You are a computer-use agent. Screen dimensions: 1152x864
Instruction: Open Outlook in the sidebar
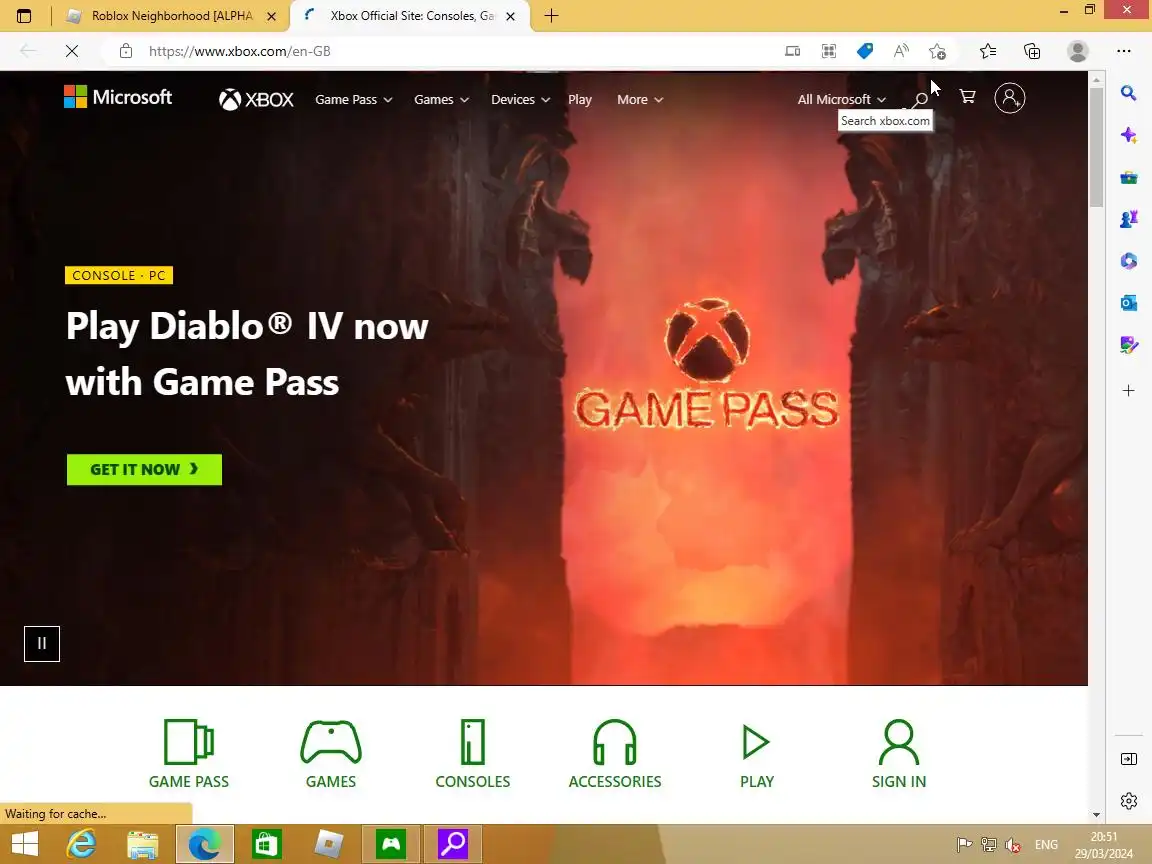tap(1128, 303)
